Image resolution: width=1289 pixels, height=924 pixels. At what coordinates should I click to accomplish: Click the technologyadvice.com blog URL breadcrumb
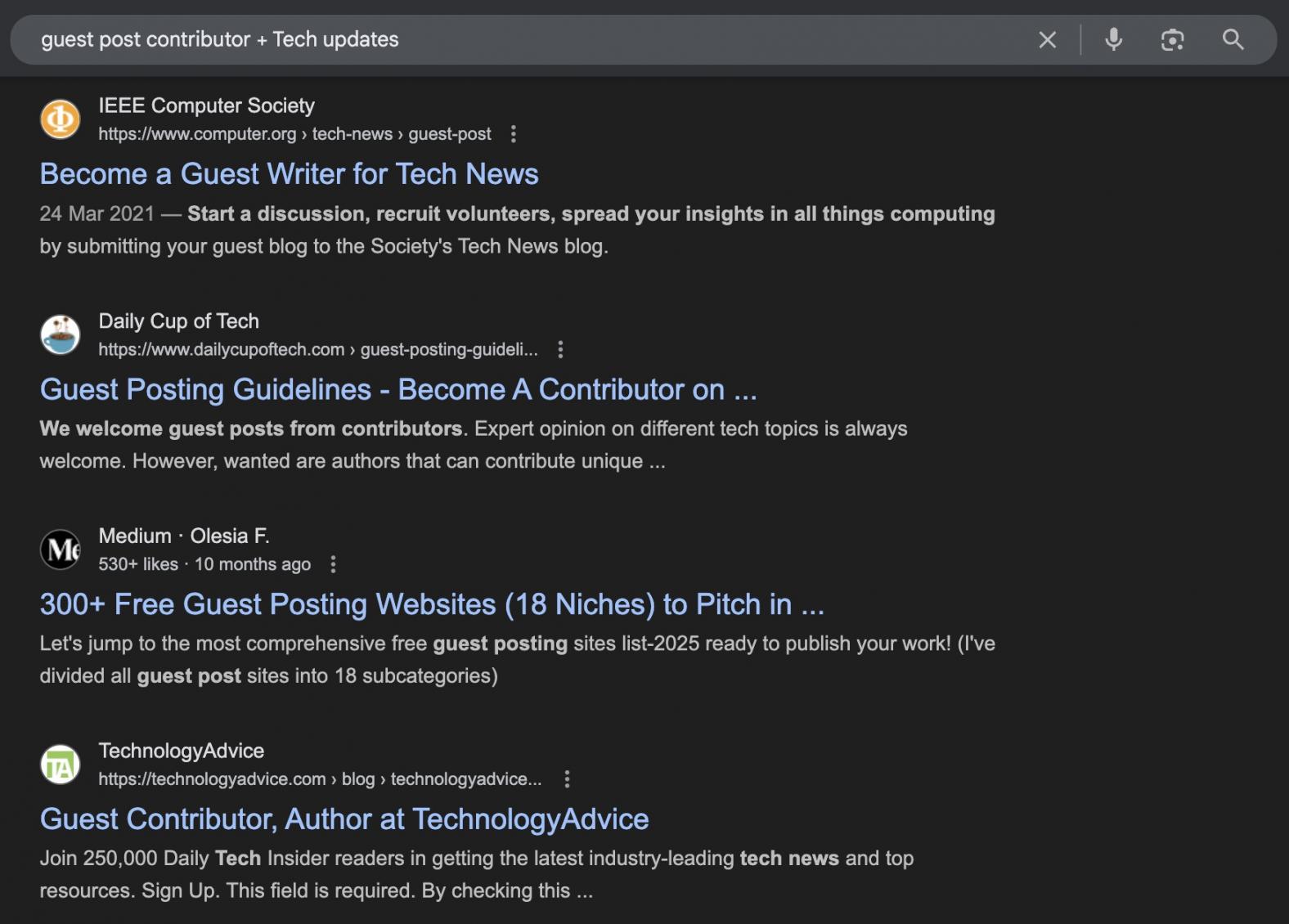[x=319, y=779]
